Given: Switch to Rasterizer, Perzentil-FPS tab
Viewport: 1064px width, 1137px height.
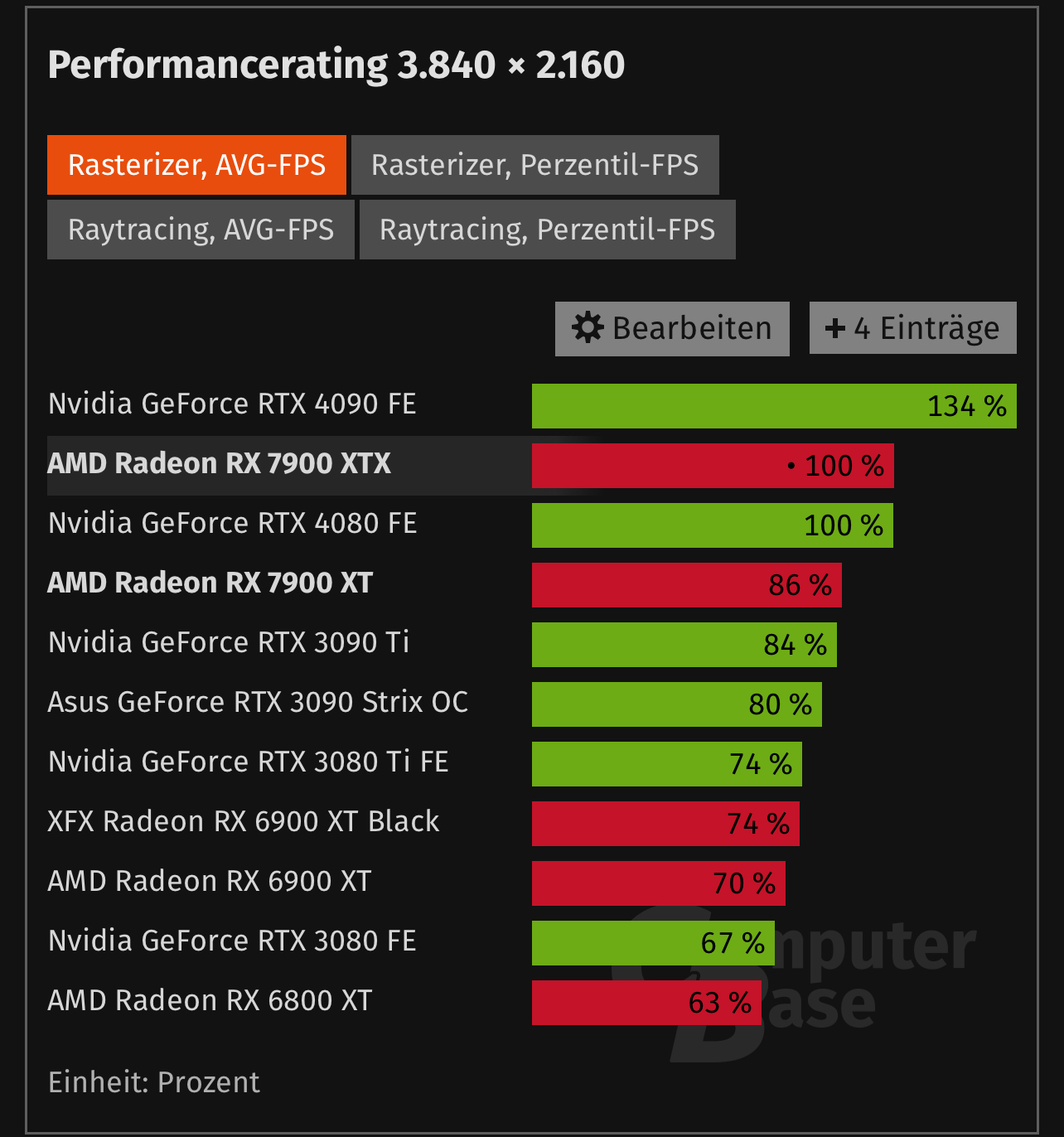Looking at the screenshot, I should pos(534,165).
